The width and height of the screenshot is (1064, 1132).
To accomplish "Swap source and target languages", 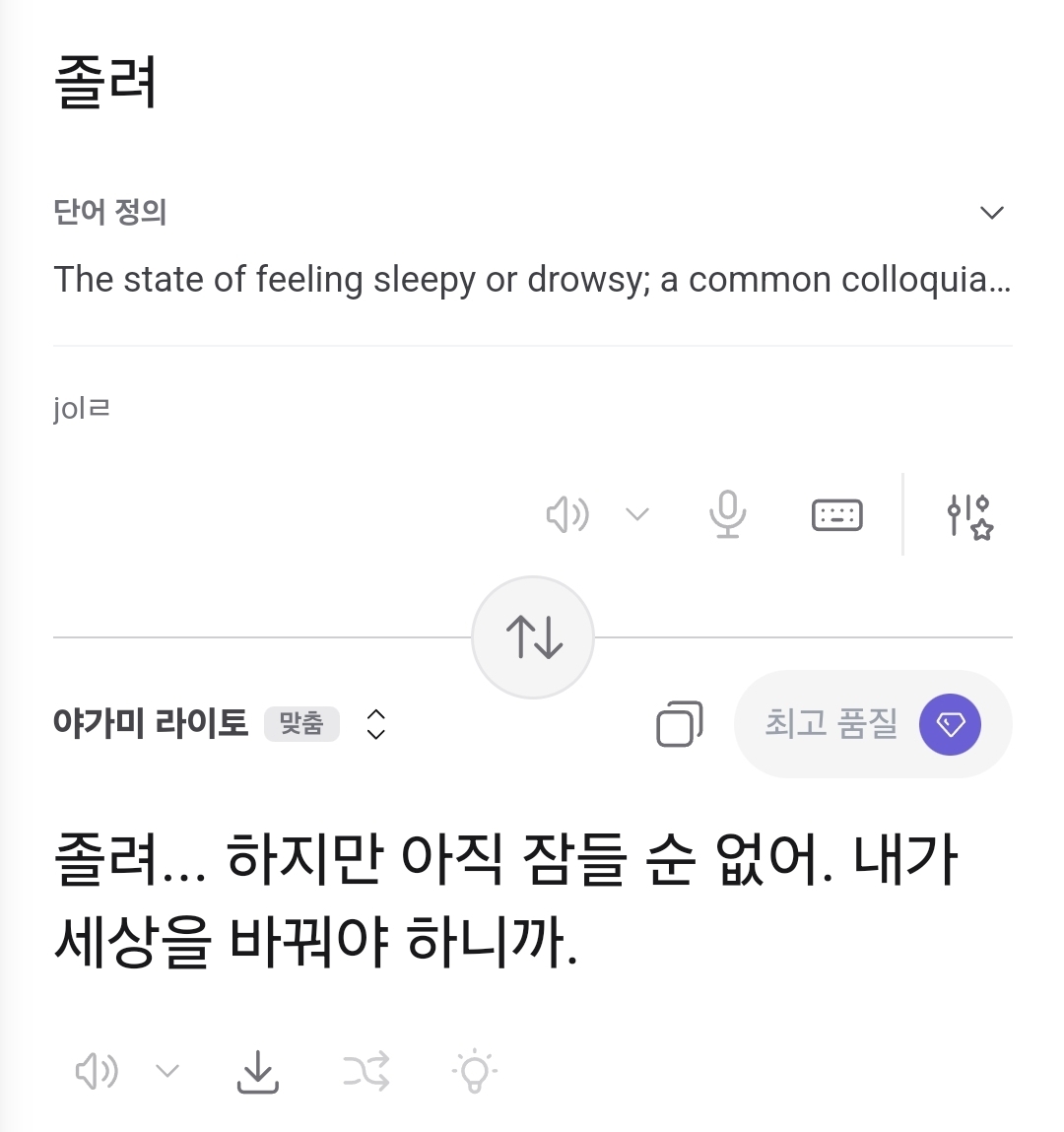I will (533, 637).
